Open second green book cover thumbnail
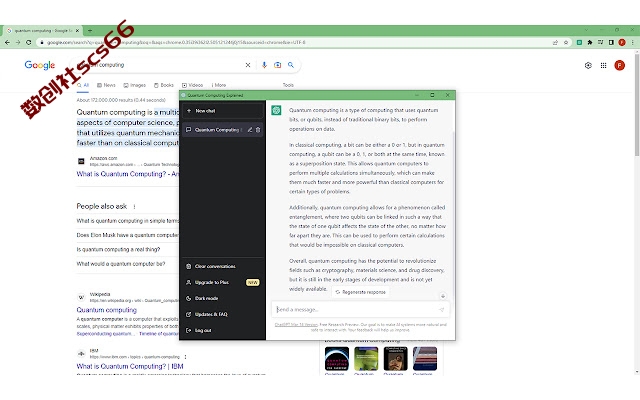Screen dimensions: 640x400 coord(366,359)
